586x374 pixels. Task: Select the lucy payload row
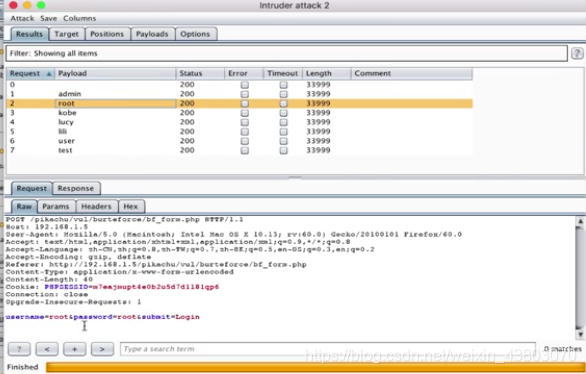240,122
